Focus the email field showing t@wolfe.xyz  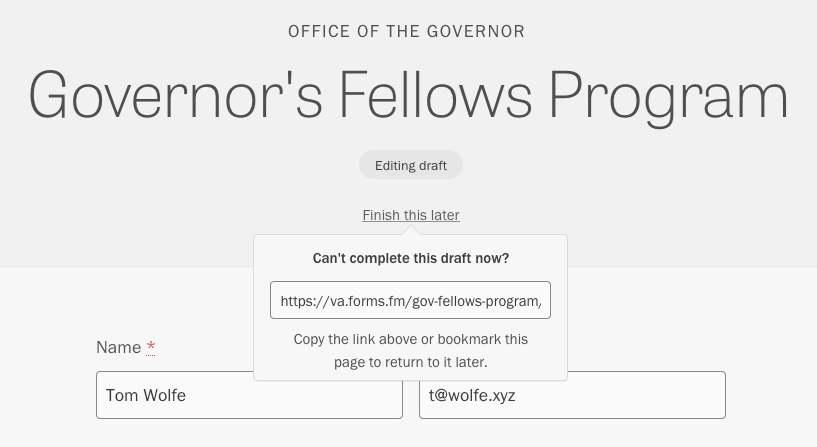point(572,395)
